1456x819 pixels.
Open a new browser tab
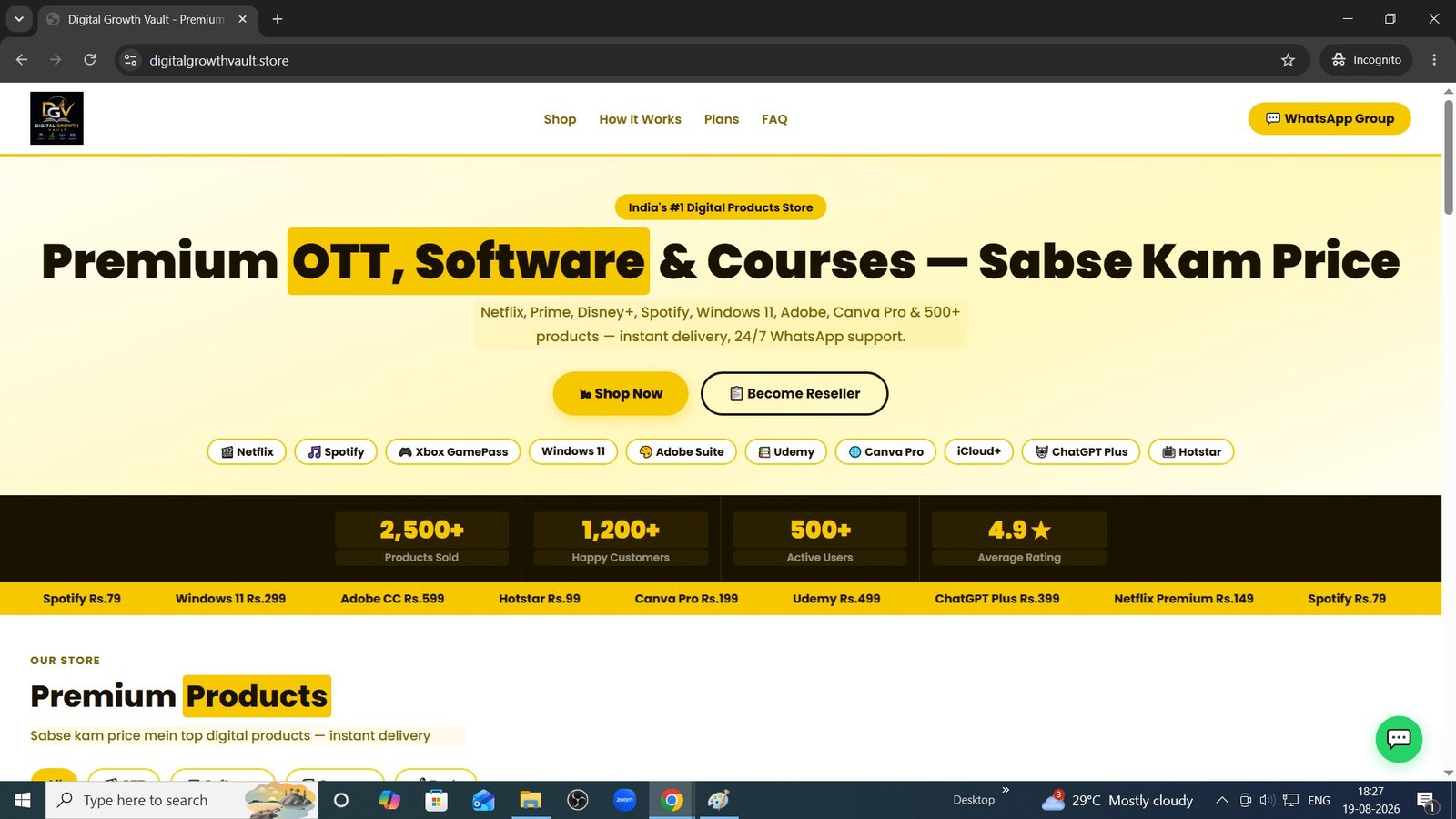278,19
